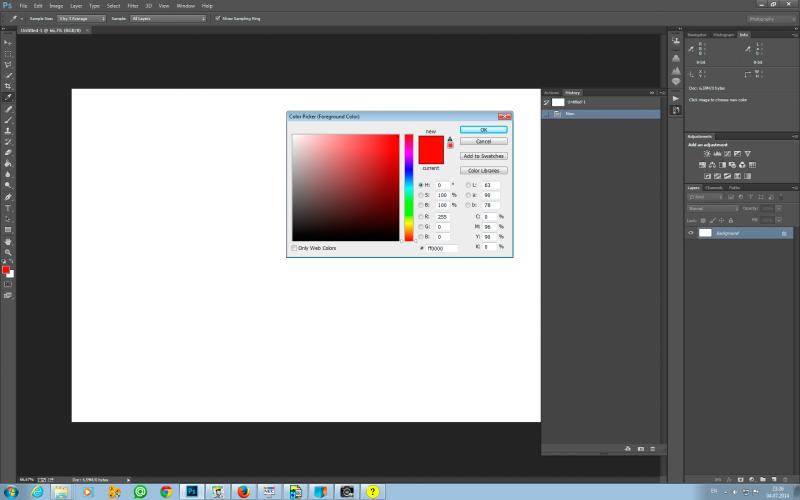Select the Type tool
The height and width of the screenshot is (500, 800).
pos(8,208)
